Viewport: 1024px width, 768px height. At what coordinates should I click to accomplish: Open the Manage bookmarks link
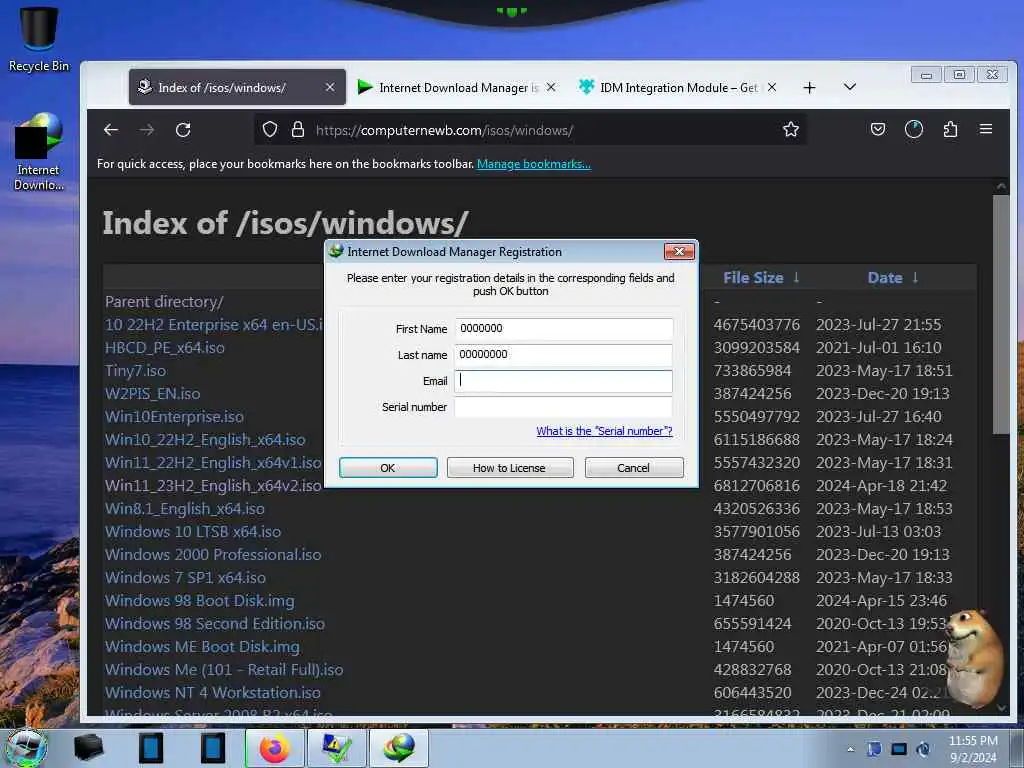click(534, 164)
